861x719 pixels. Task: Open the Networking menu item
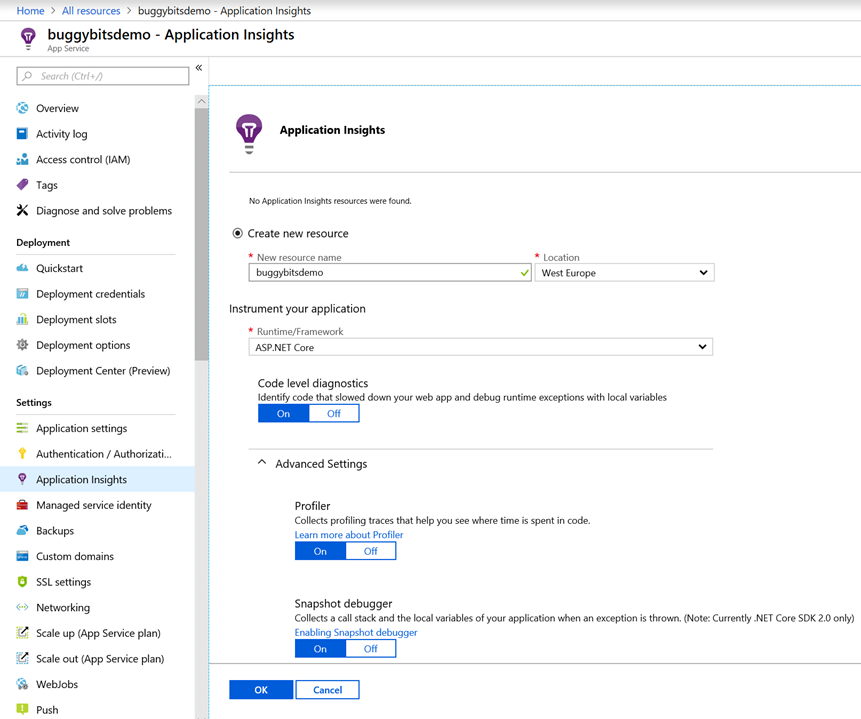[97, 607]
